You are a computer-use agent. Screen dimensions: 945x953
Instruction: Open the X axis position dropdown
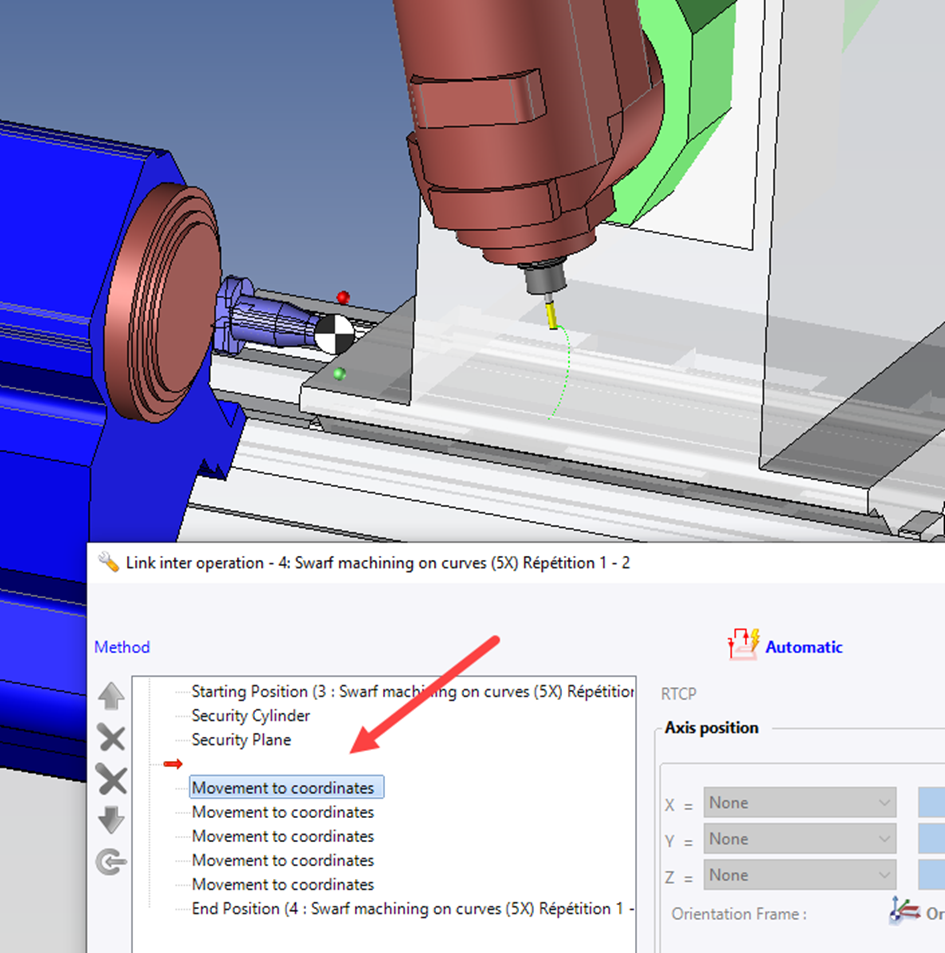click(799, 803)
